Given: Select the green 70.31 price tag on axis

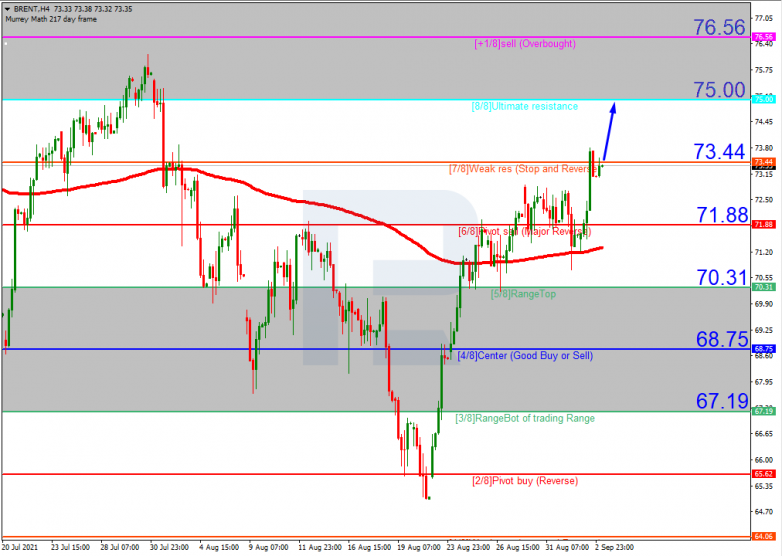Looking at the screenshot, I should click(764, 287).
